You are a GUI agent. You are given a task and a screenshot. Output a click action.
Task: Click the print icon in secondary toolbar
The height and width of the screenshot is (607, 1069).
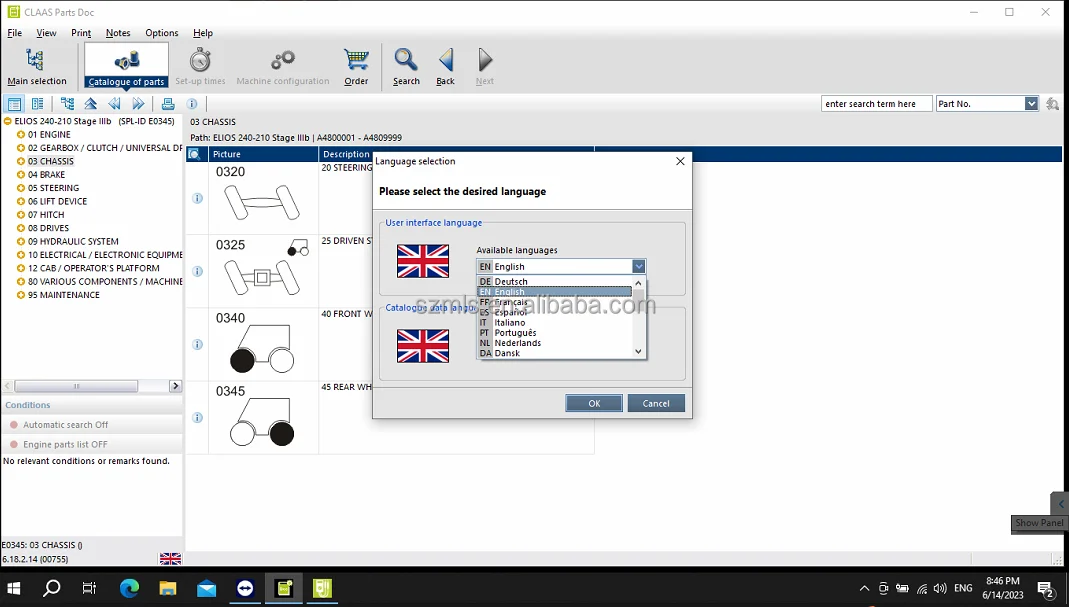click(x=168, y=104)
